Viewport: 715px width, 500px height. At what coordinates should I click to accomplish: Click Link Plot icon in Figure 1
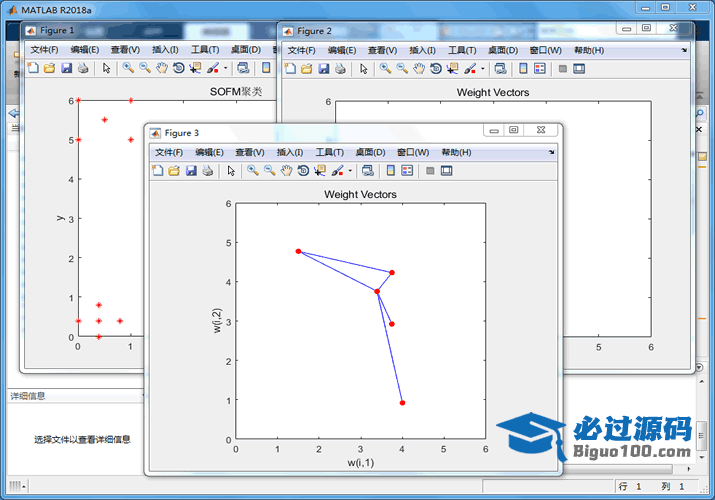[x=243, y=68]
